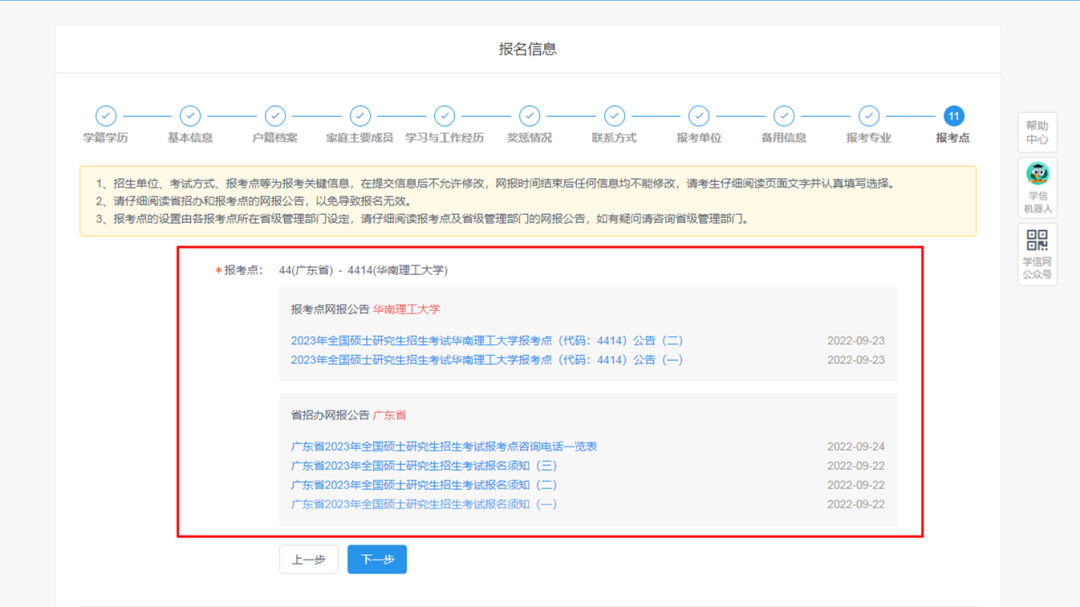Open 华南理工大学报考点公告（一） link
This screenshot has width=1080, height=607.
pyautogui.click(x=487, y=360)
